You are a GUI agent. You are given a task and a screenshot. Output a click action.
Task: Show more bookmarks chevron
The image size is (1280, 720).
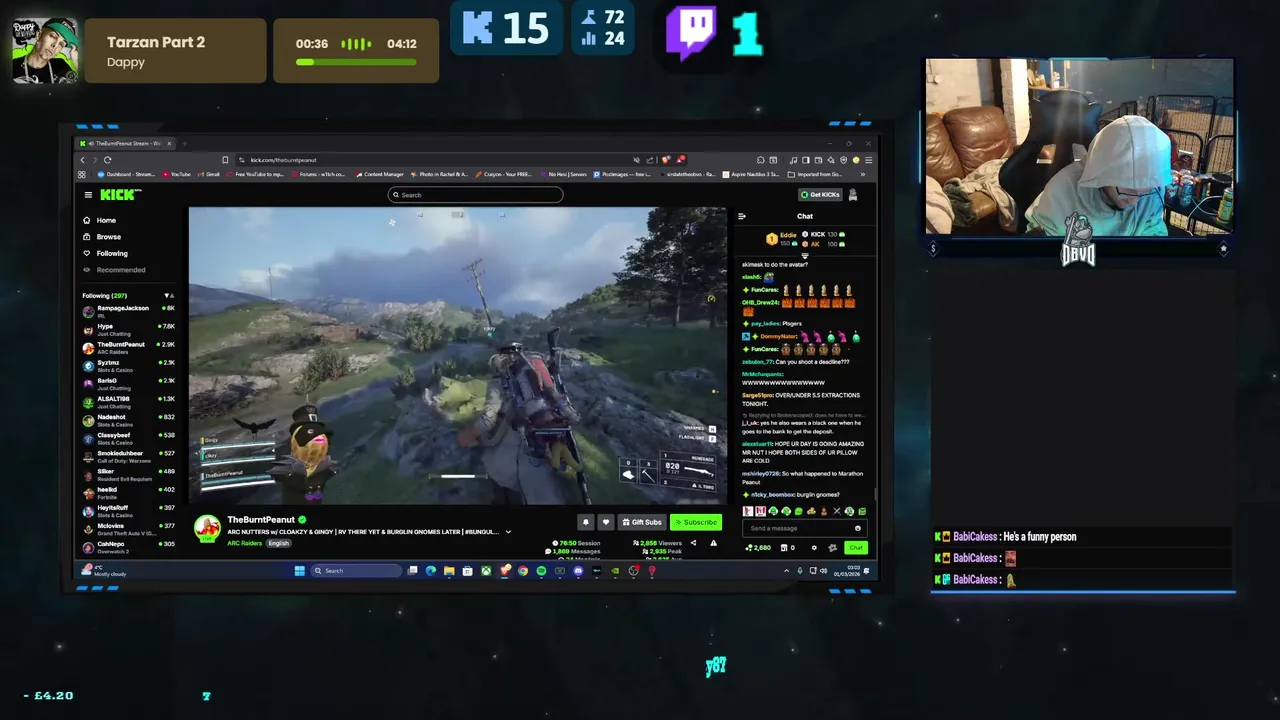point(863,174)
